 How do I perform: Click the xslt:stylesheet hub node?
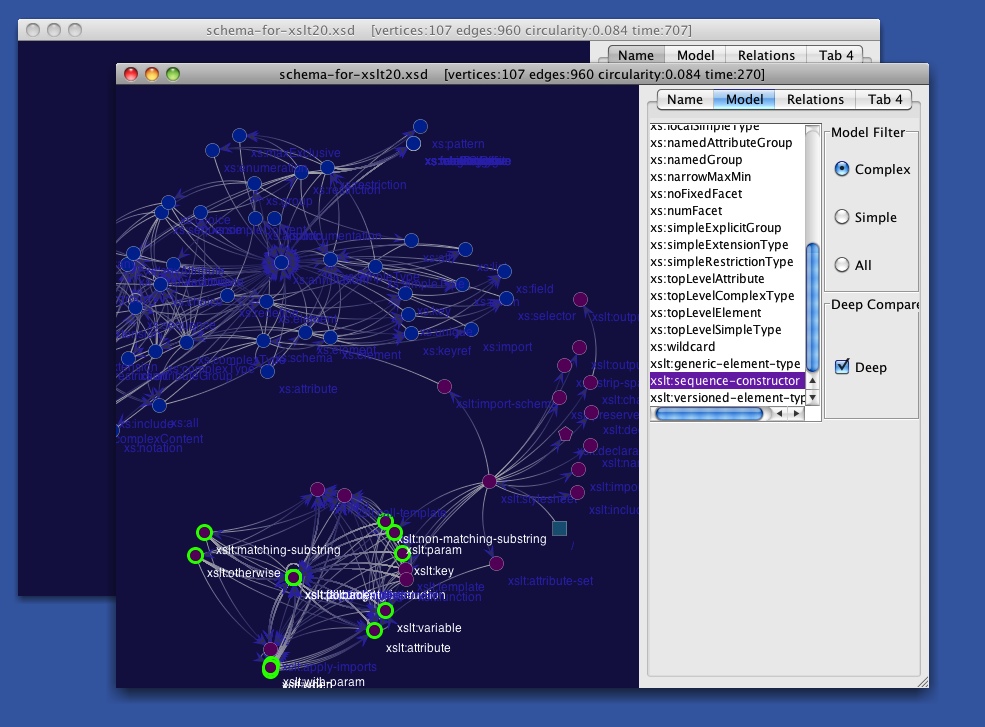pos(489,482)
